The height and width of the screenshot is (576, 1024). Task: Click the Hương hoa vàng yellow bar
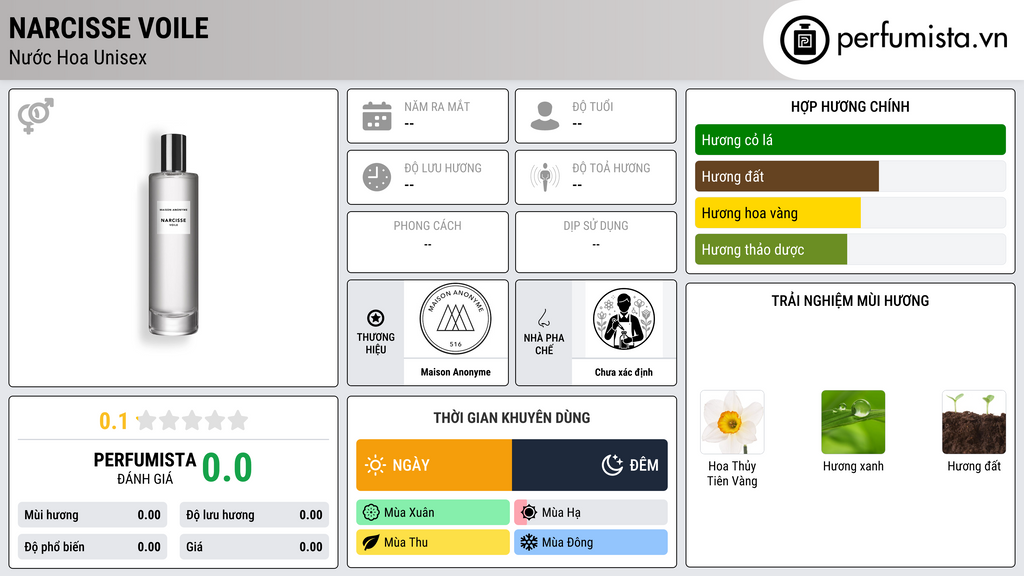point(778,213)
